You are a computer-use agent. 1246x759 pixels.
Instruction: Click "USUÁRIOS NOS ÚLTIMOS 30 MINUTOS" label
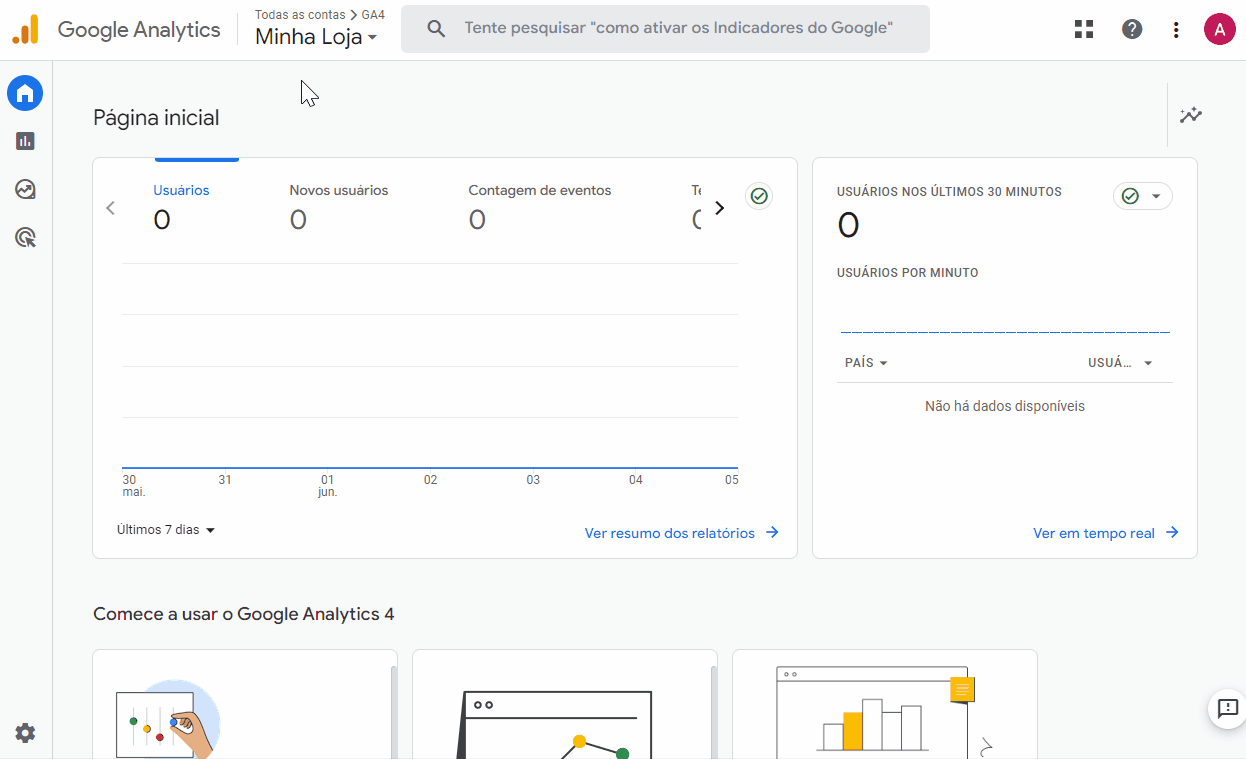(x=949, y=192)
